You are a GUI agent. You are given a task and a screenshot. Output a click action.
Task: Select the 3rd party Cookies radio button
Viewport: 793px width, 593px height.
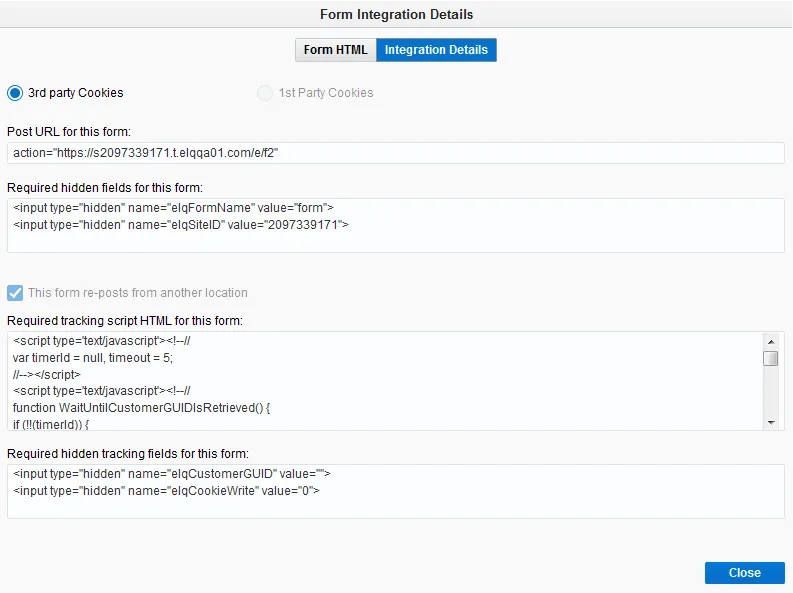click(x=15, y=93)
